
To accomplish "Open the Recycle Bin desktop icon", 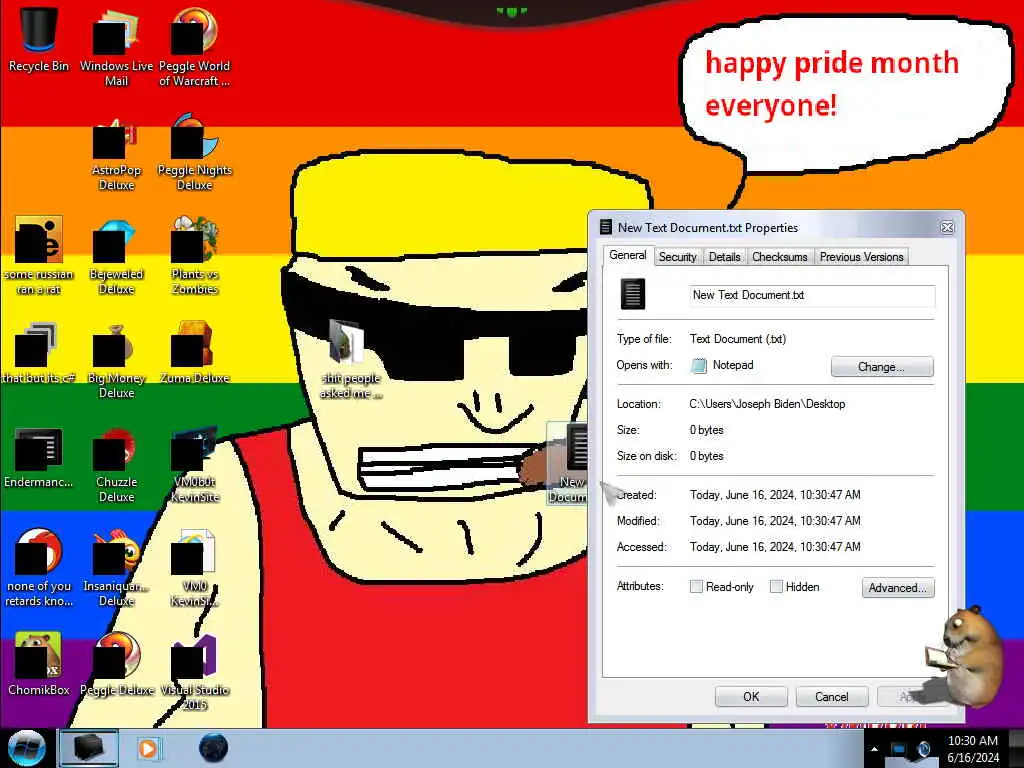I will pos(39,39).
